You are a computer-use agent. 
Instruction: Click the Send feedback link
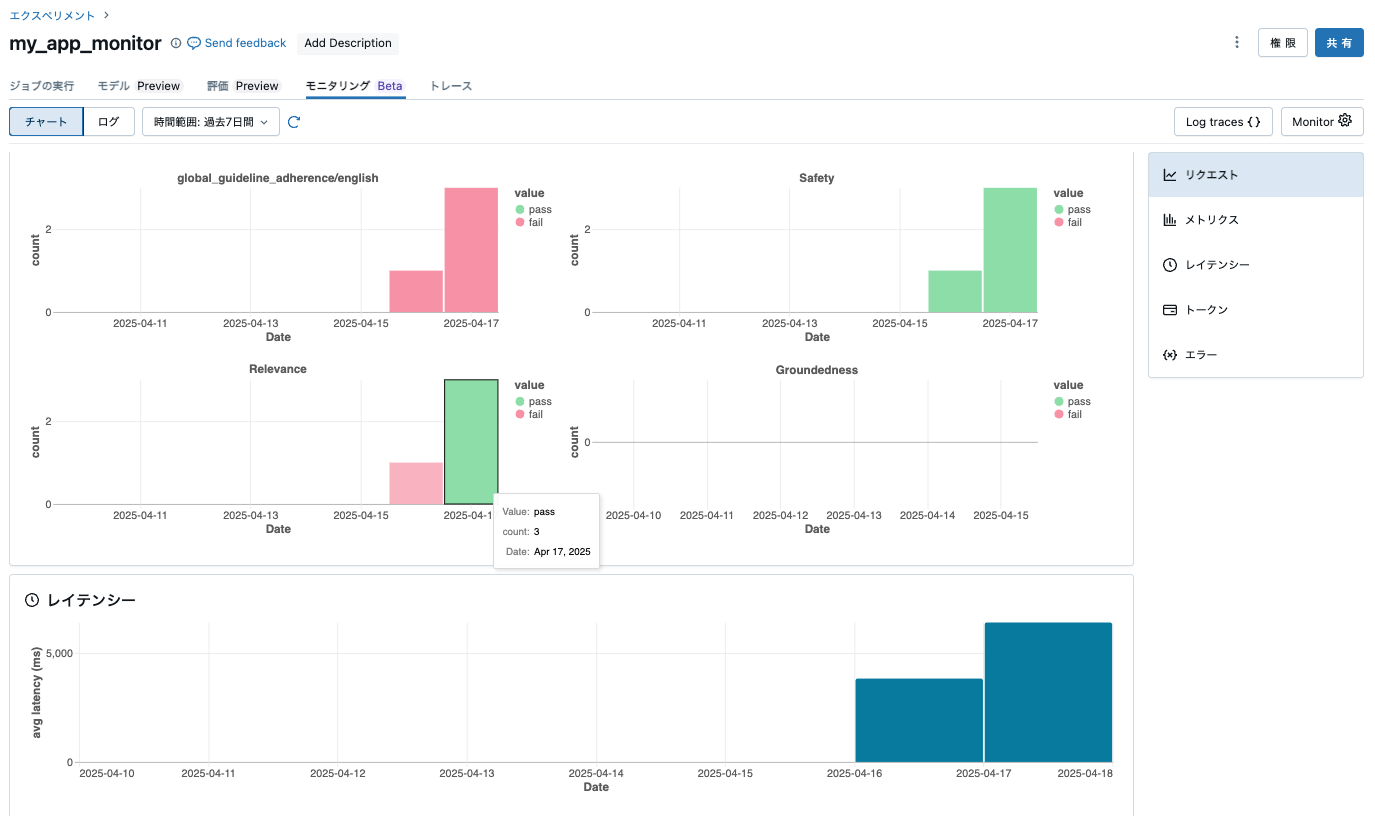click(x=237, y=43)
